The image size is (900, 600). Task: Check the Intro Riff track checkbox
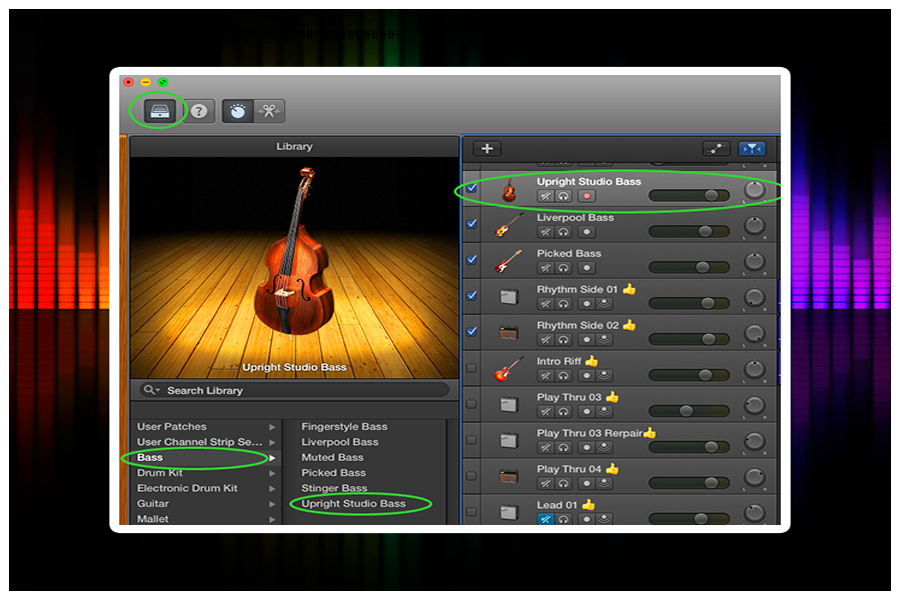(x=472, y=368)
